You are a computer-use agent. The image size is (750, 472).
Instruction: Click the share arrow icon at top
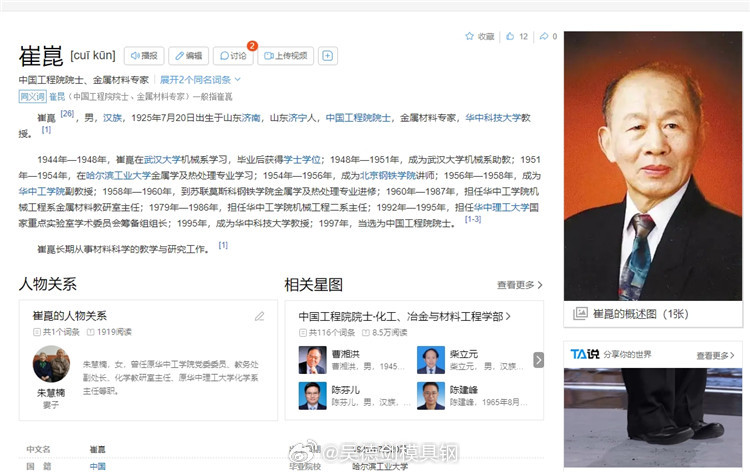point(543,37)
